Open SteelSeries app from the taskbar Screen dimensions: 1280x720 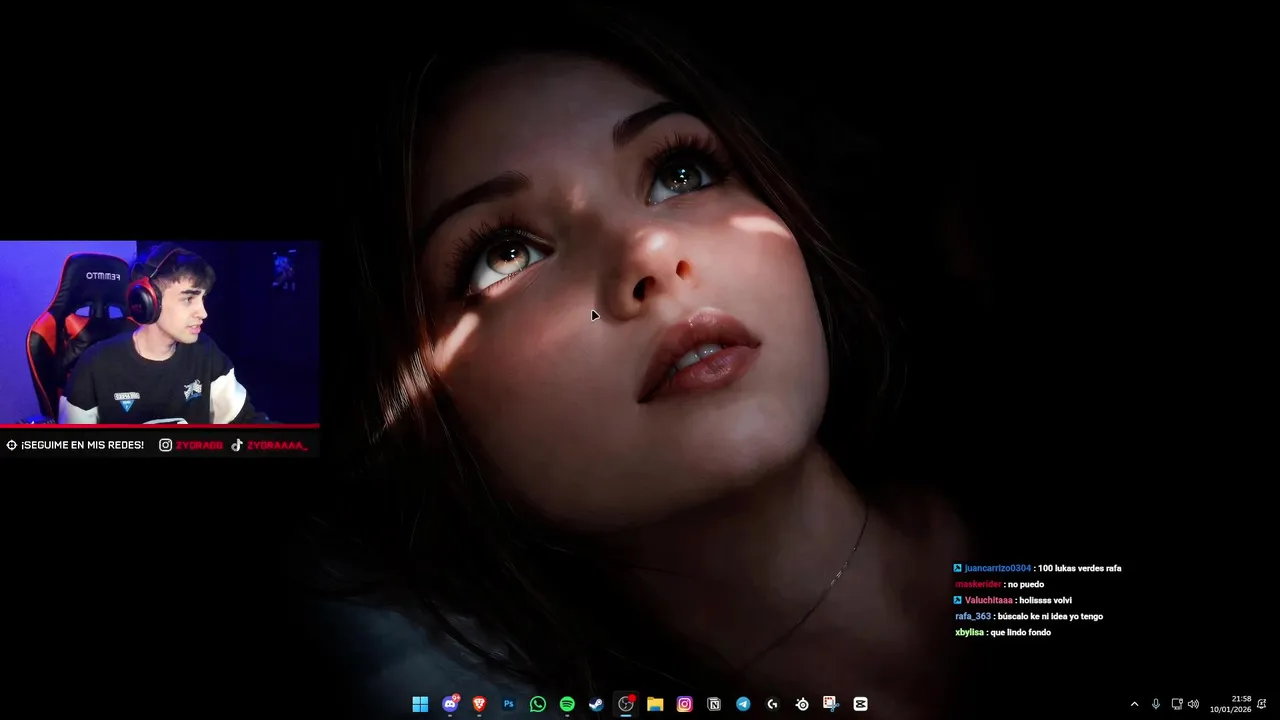point(802,704)
